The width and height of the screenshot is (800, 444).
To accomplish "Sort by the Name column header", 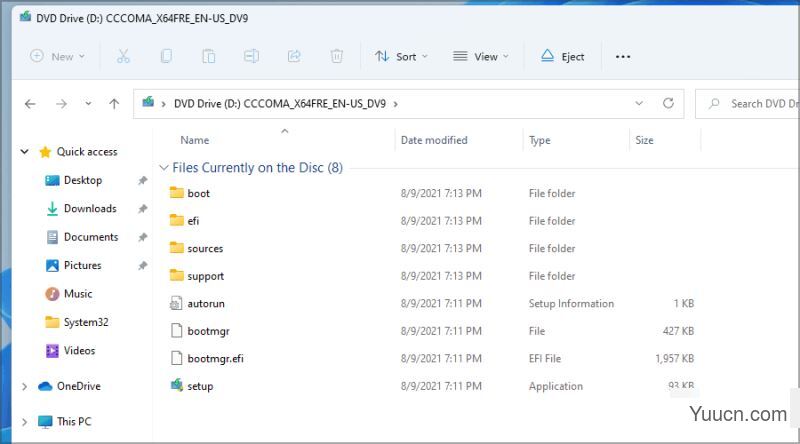I will tap(195, 140).
